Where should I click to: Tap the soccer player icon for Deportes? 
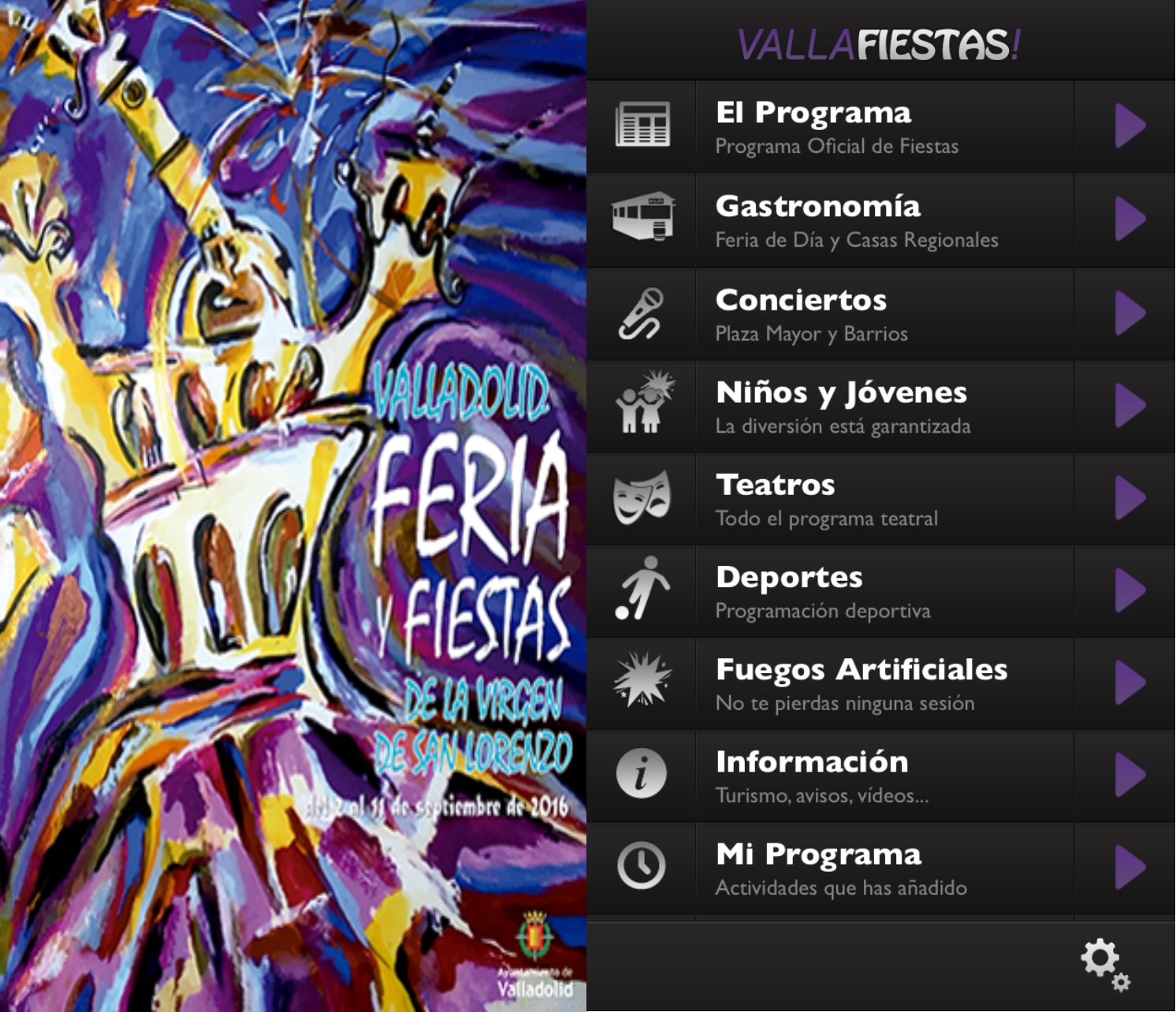coord(642,588)
